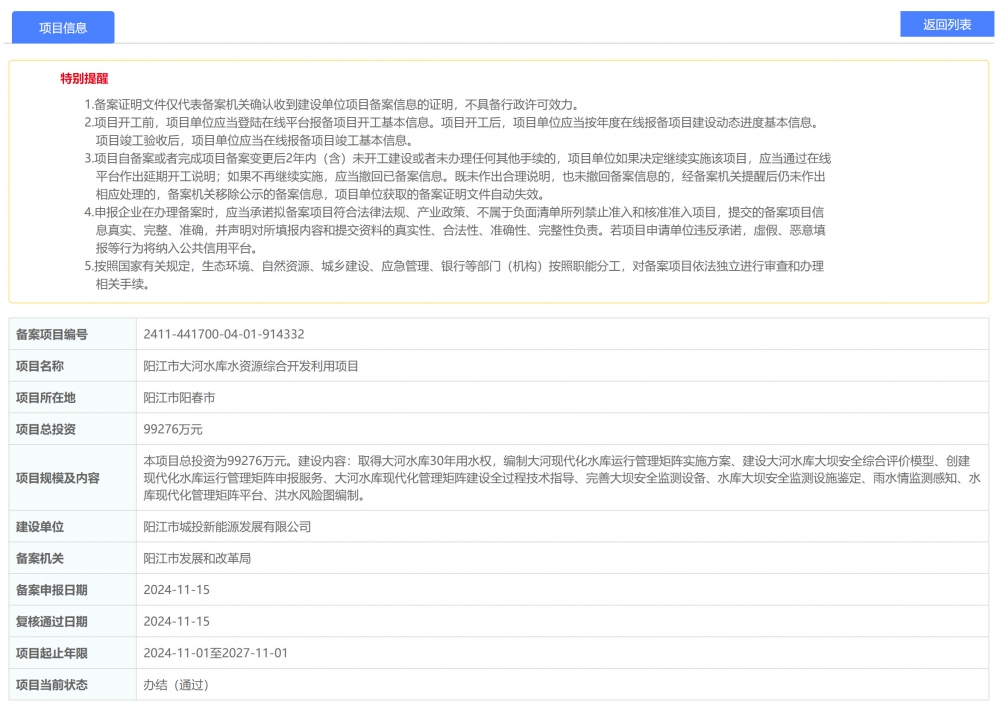Select the 项目当前状态 label cell
The image size is (1000, 709).
(73, 685)
